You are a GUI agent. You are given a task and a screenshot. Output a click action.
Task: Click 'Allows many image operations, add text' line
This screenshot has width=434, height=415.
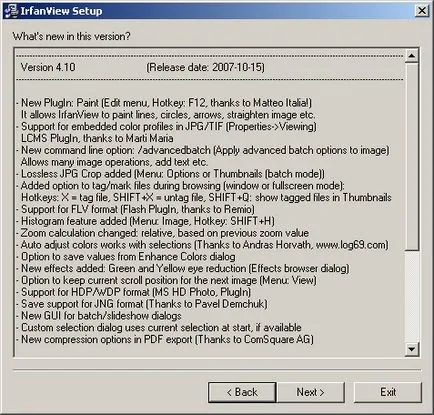(114, 162)
